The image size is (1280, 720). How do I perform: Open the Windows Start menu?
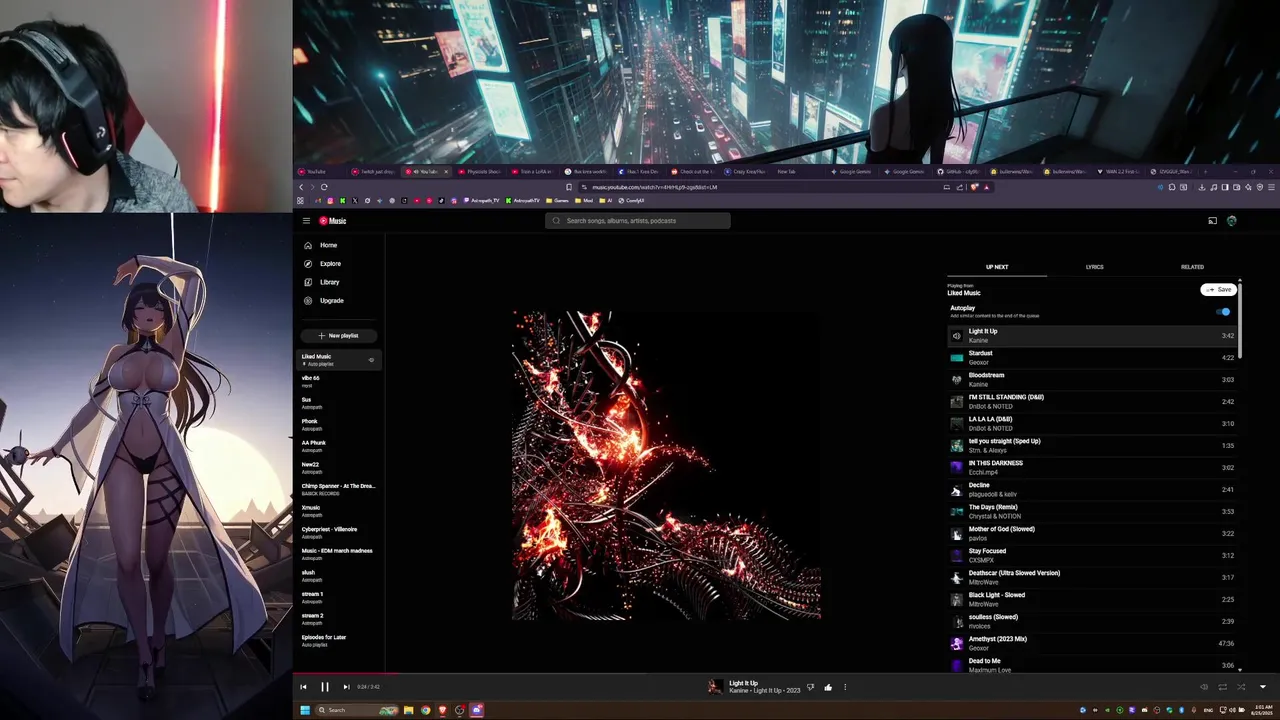(x=305, y=710)
